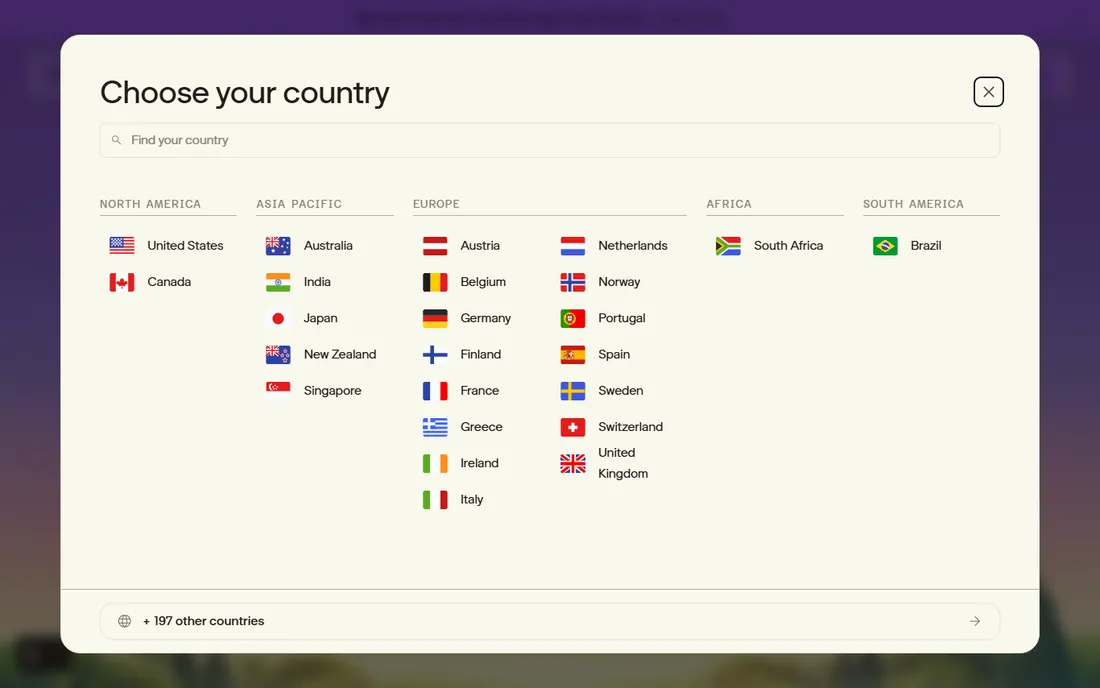Choose South Africa country name
Viewport: 1100px width, 688px height.
[789, 245]
